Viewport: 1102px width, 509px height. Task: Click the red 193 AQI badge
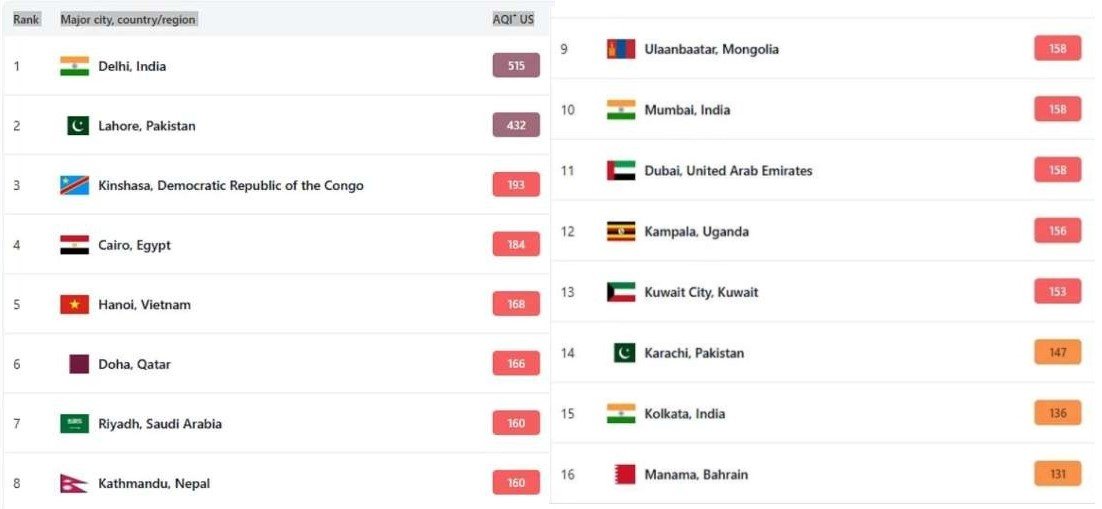pyautogui.click(x=516, y=185)
